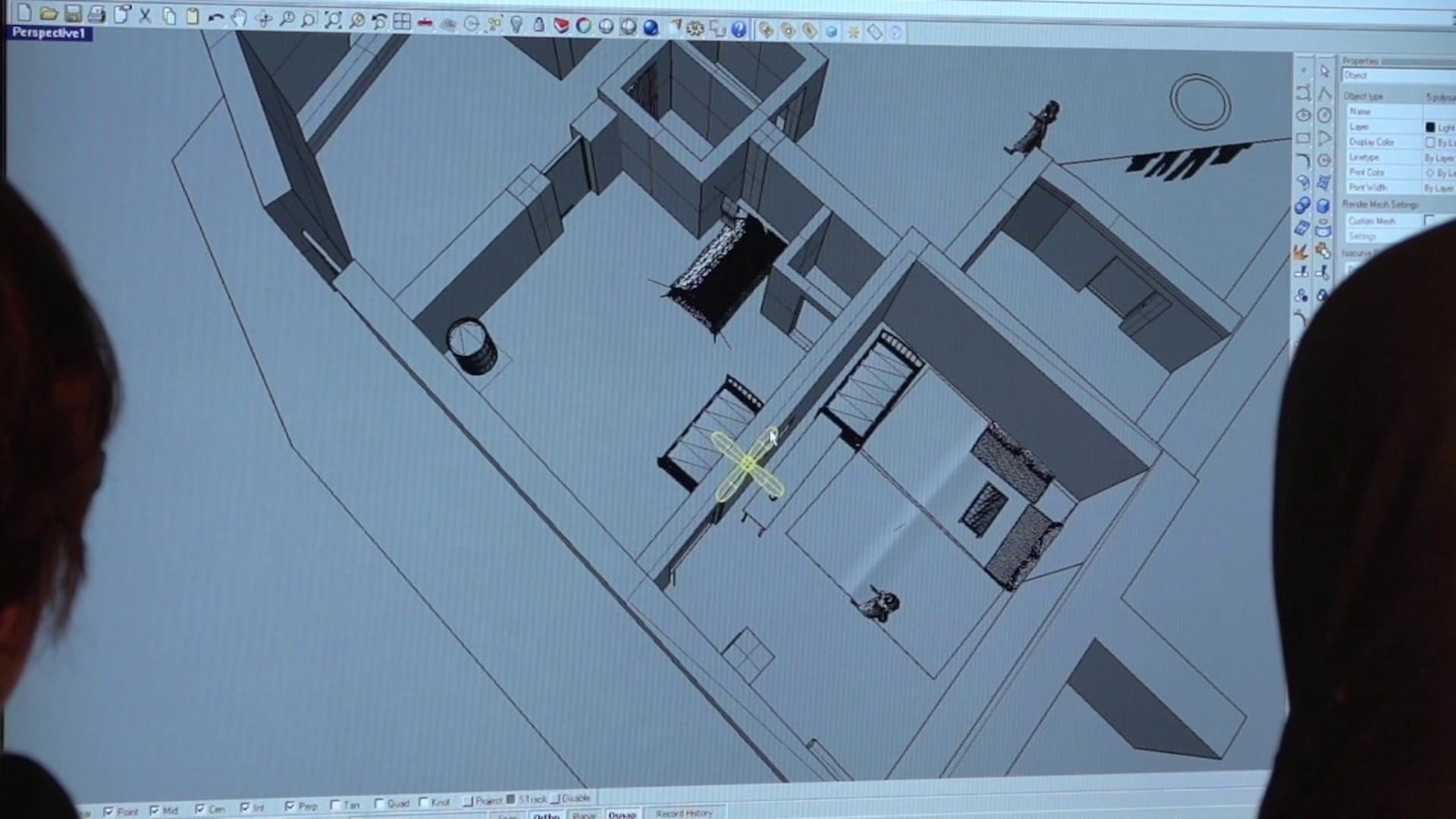Image resolution: width=1456 pixels, height=819 pixels.
Task: Click the blue sphere Render icon
Action: point(651,28)
